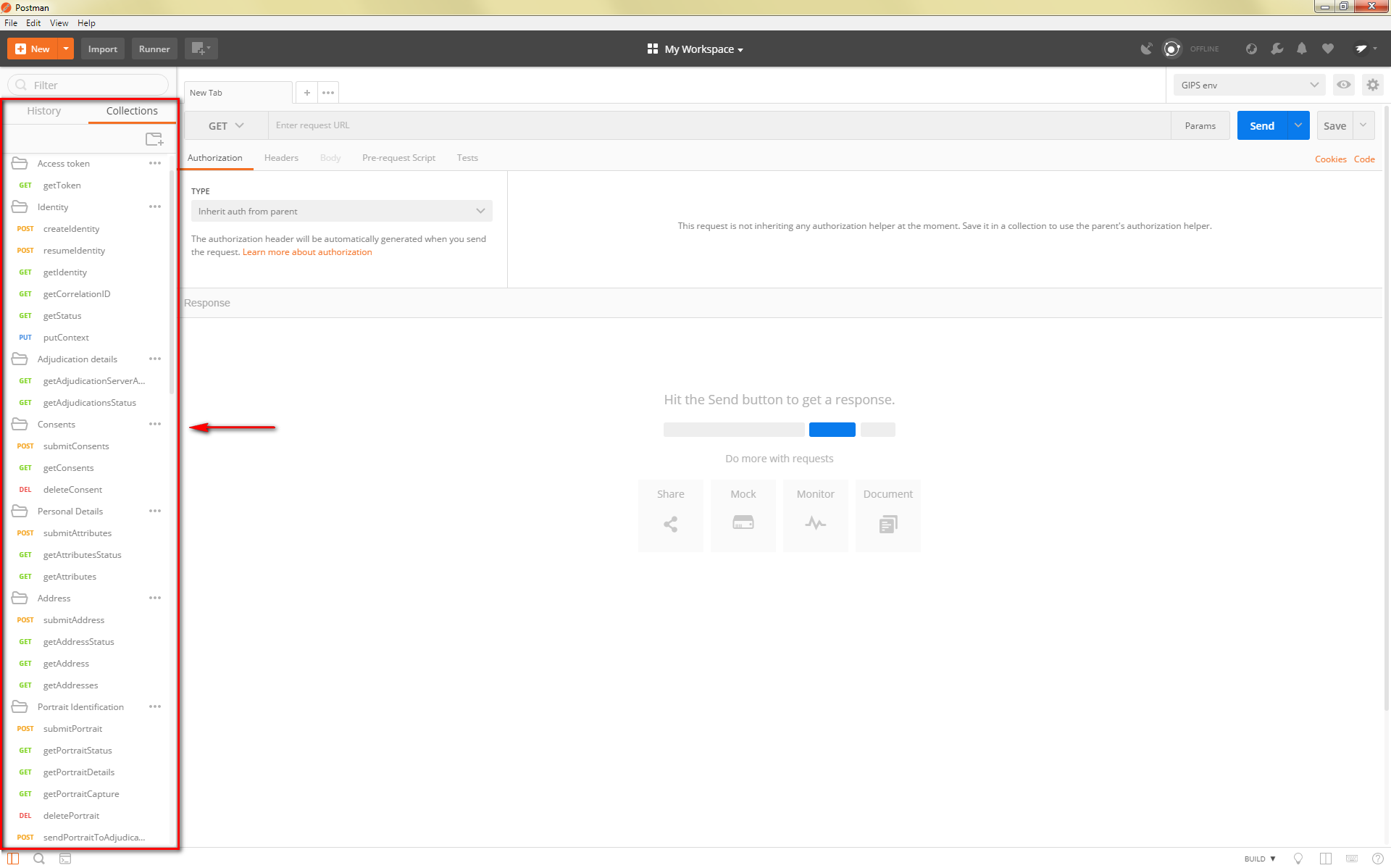Toggle sidebar icon in status bar

coord(13,859)
